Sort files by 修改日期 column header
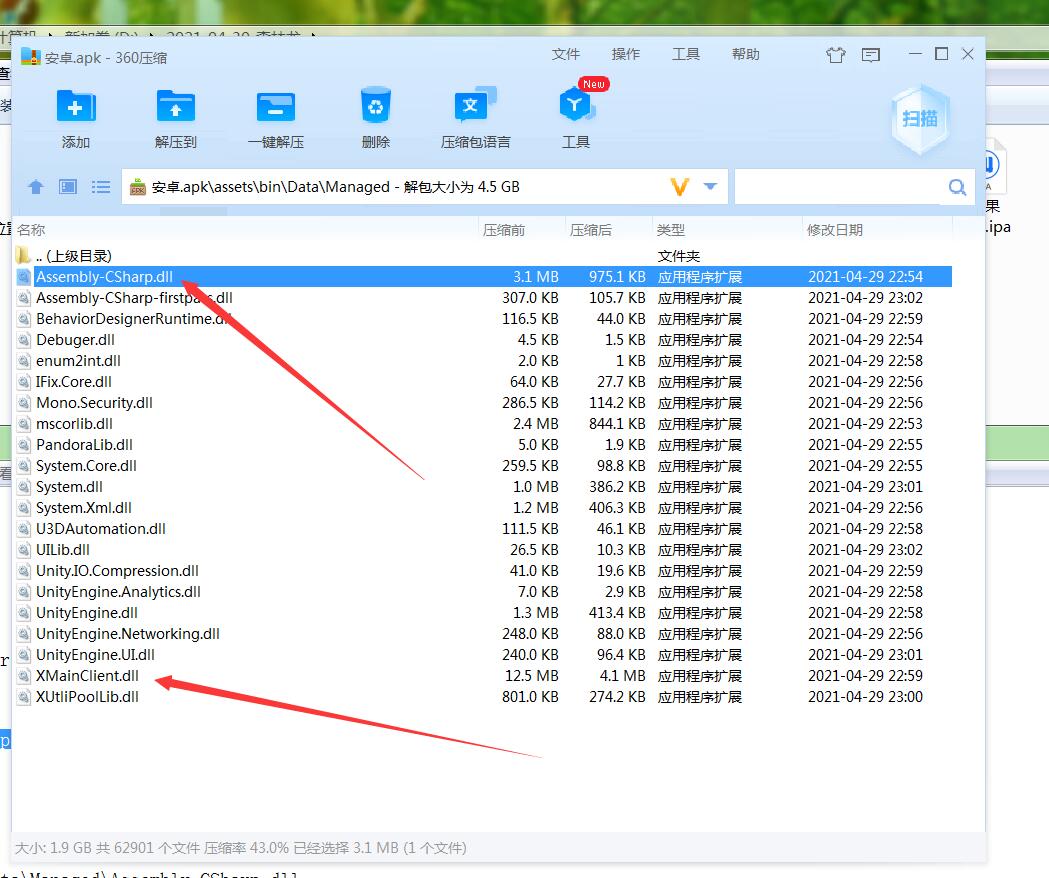The height and width of the screenshot is (878, 1049). click(x=834, y=230)
